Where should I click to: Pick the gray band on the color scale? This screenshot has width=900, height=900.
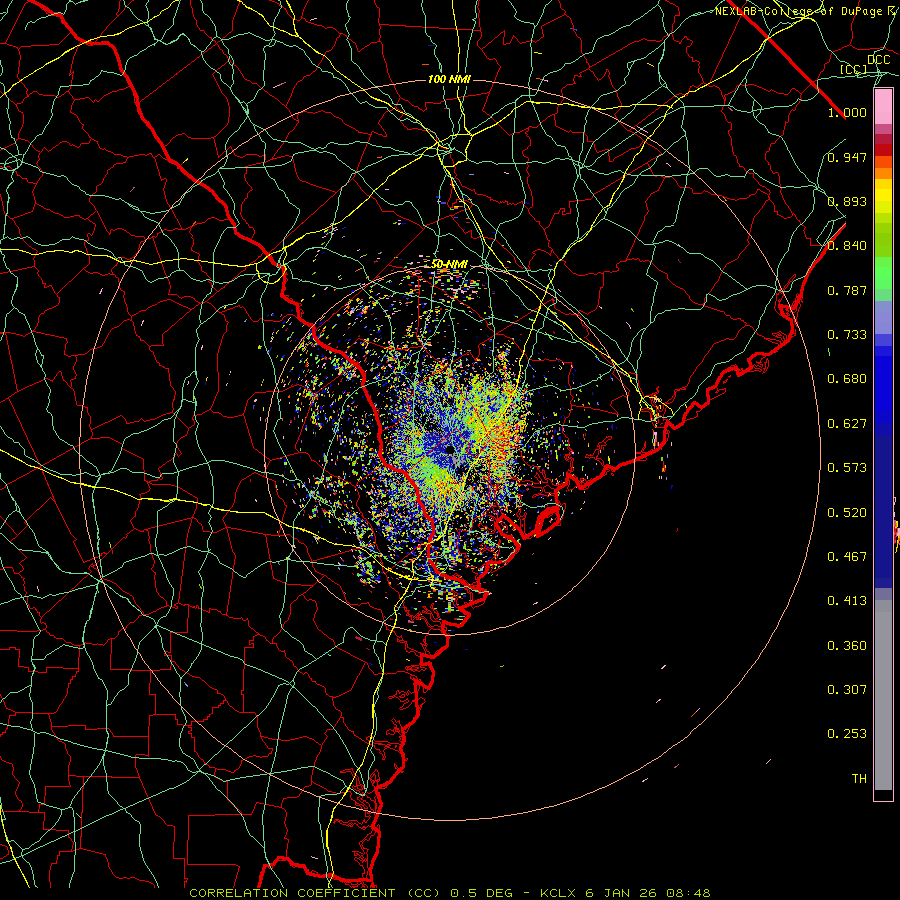[x=883, y=695]
